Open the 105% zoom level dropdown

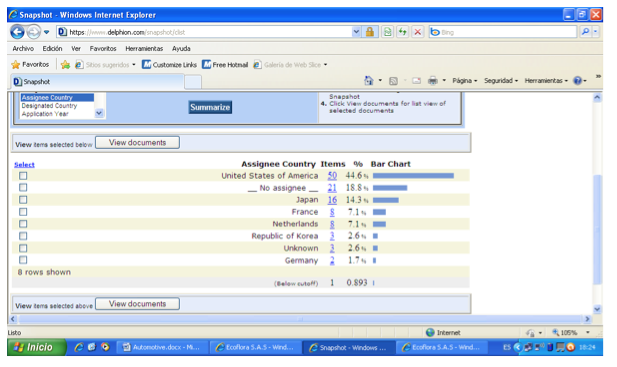(x=587, y=332)
